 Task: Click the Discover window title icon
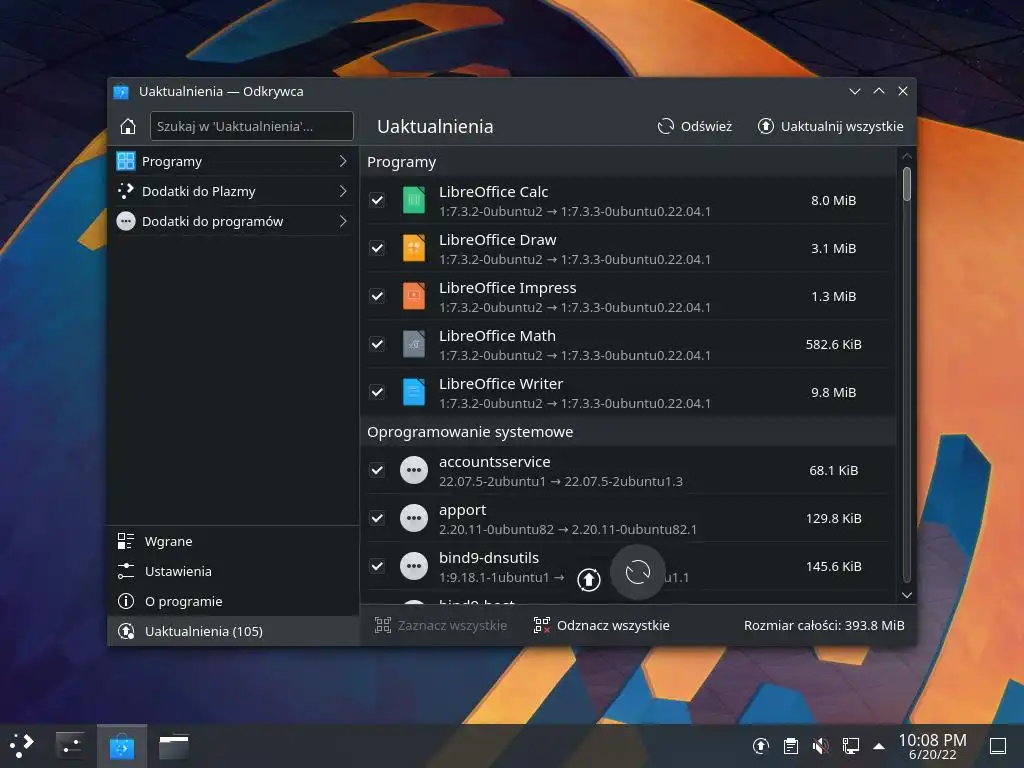[121, 91]
